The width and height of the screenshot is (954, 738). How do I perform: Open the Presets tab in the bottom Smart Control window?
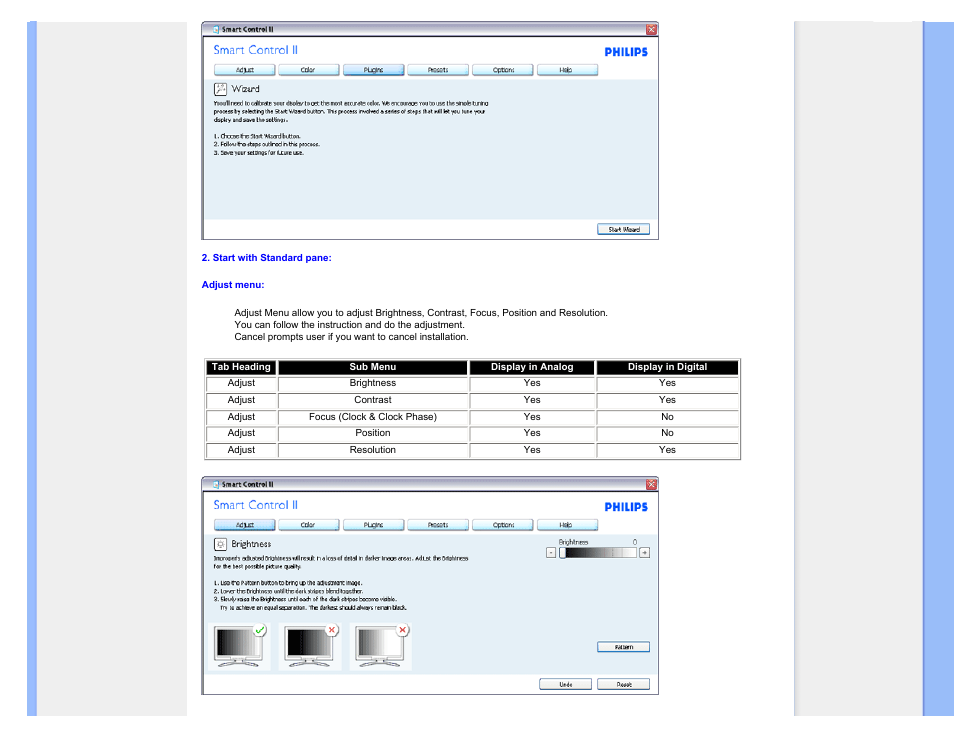(x=437, y=524)
